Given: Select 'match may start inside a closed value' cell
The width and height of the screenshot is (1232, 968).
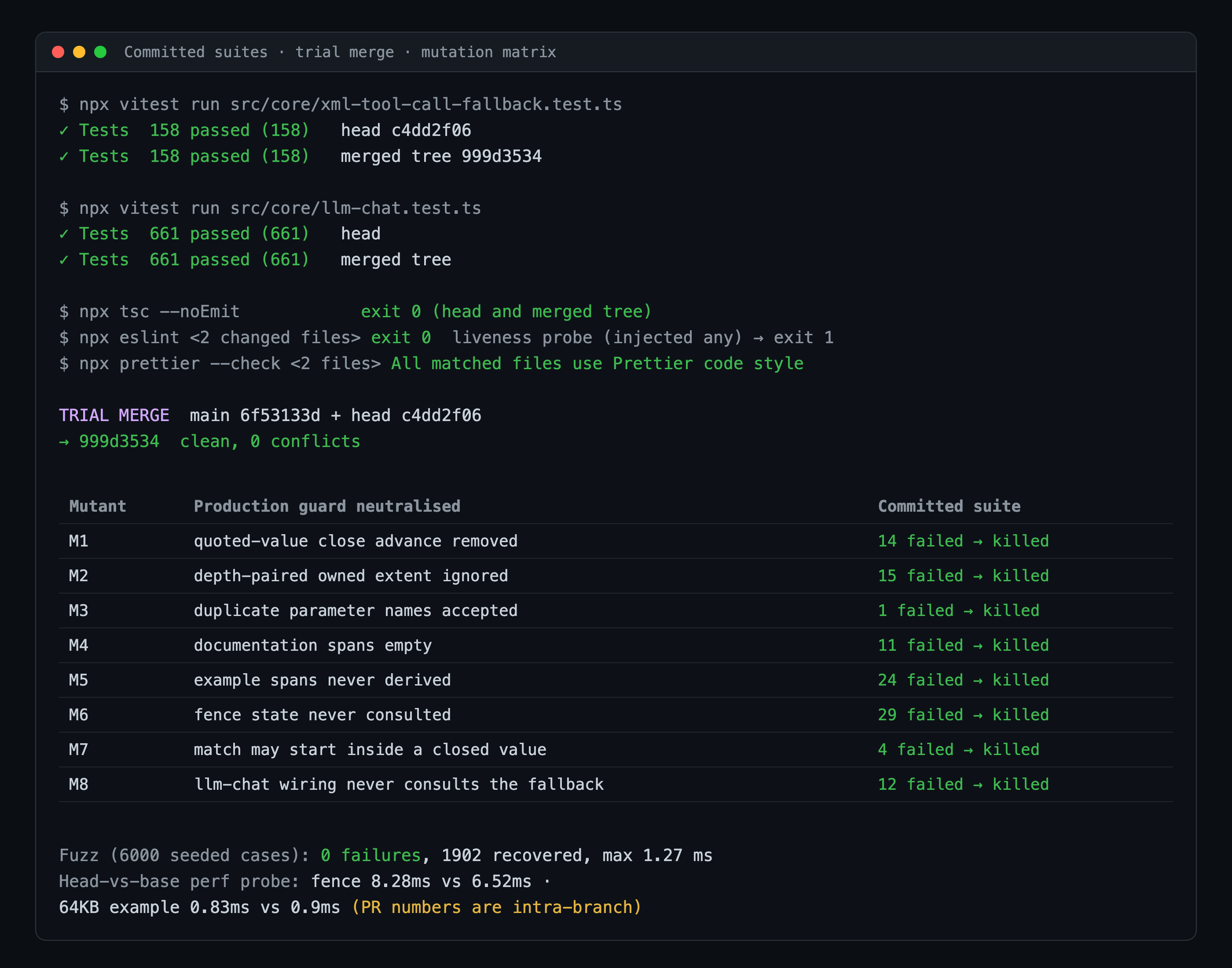Looking at the screenshot, I should pos(370,750).
